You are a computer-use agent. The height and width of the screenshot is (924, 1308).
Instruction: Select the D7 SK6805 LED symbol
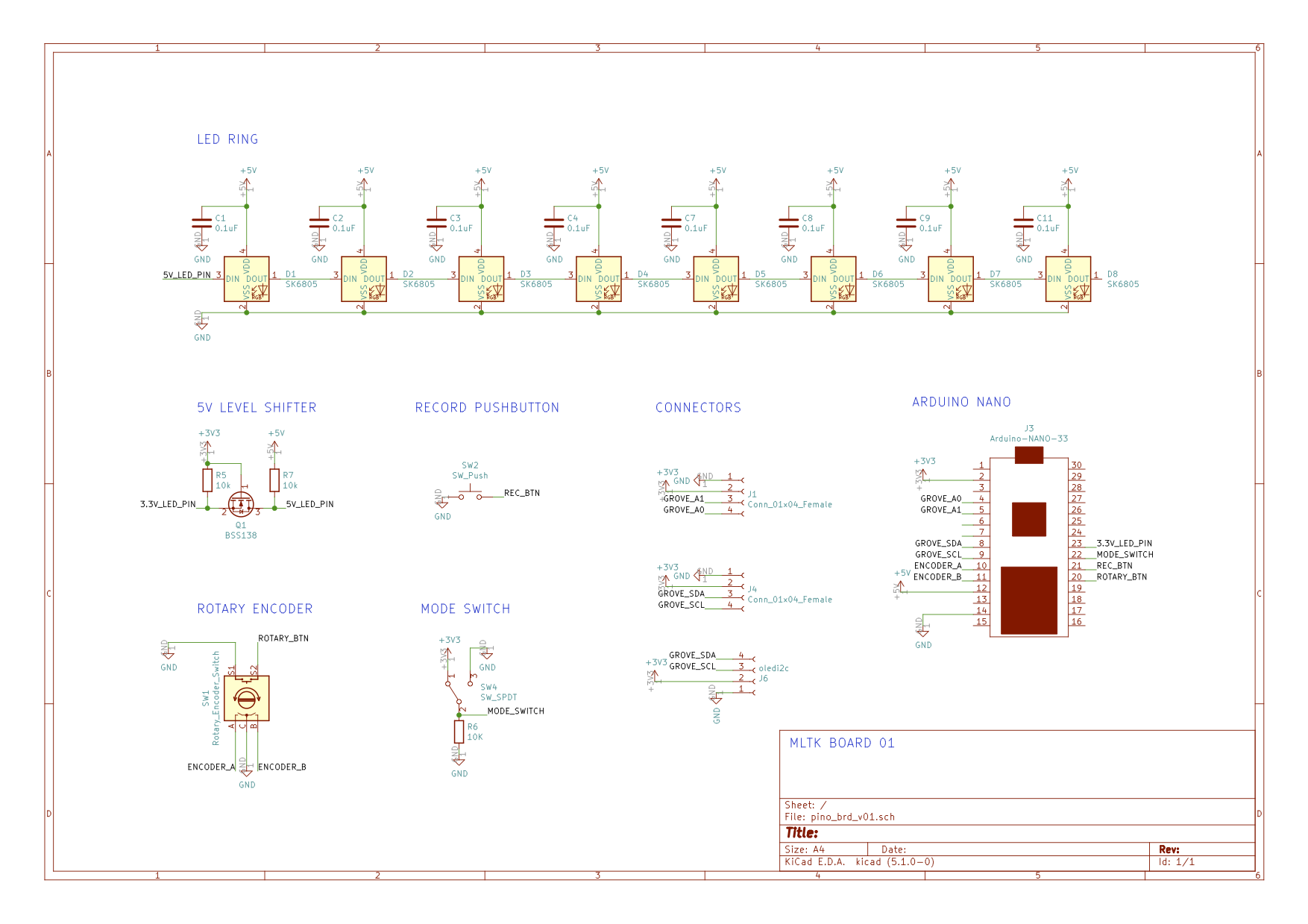pos(951,279)
